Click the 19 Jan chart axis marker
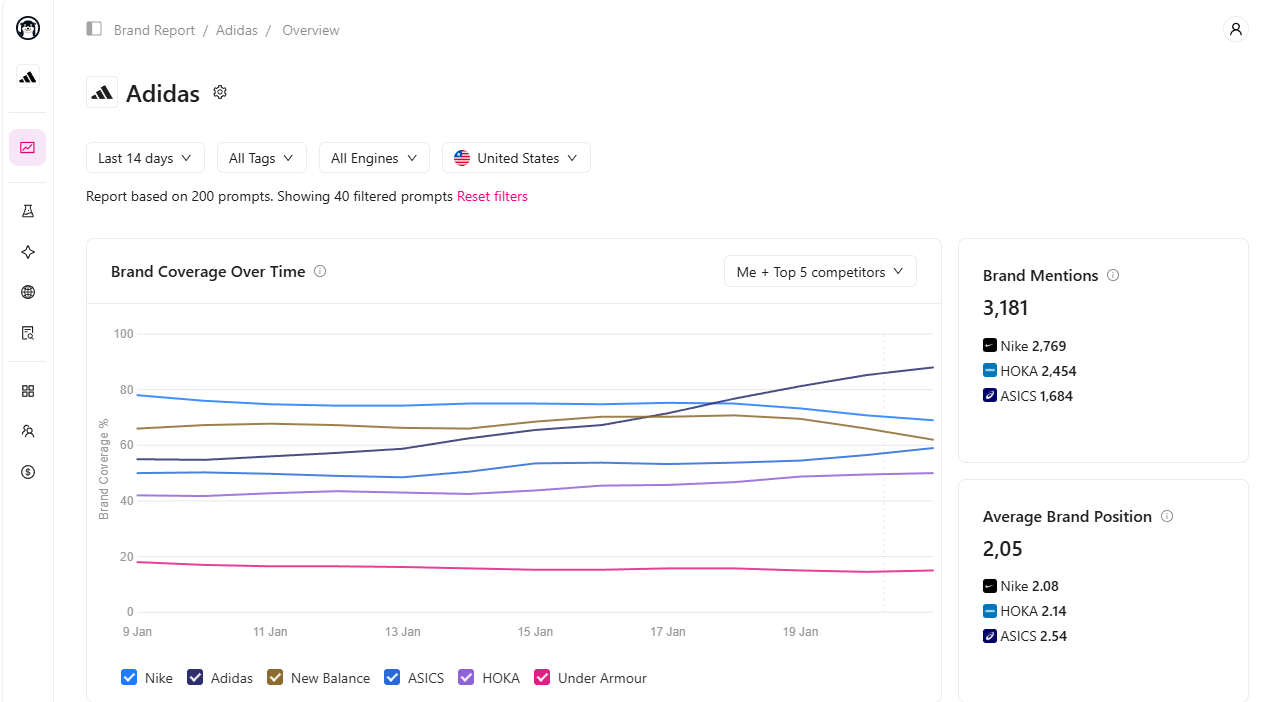 coord(800,632)
